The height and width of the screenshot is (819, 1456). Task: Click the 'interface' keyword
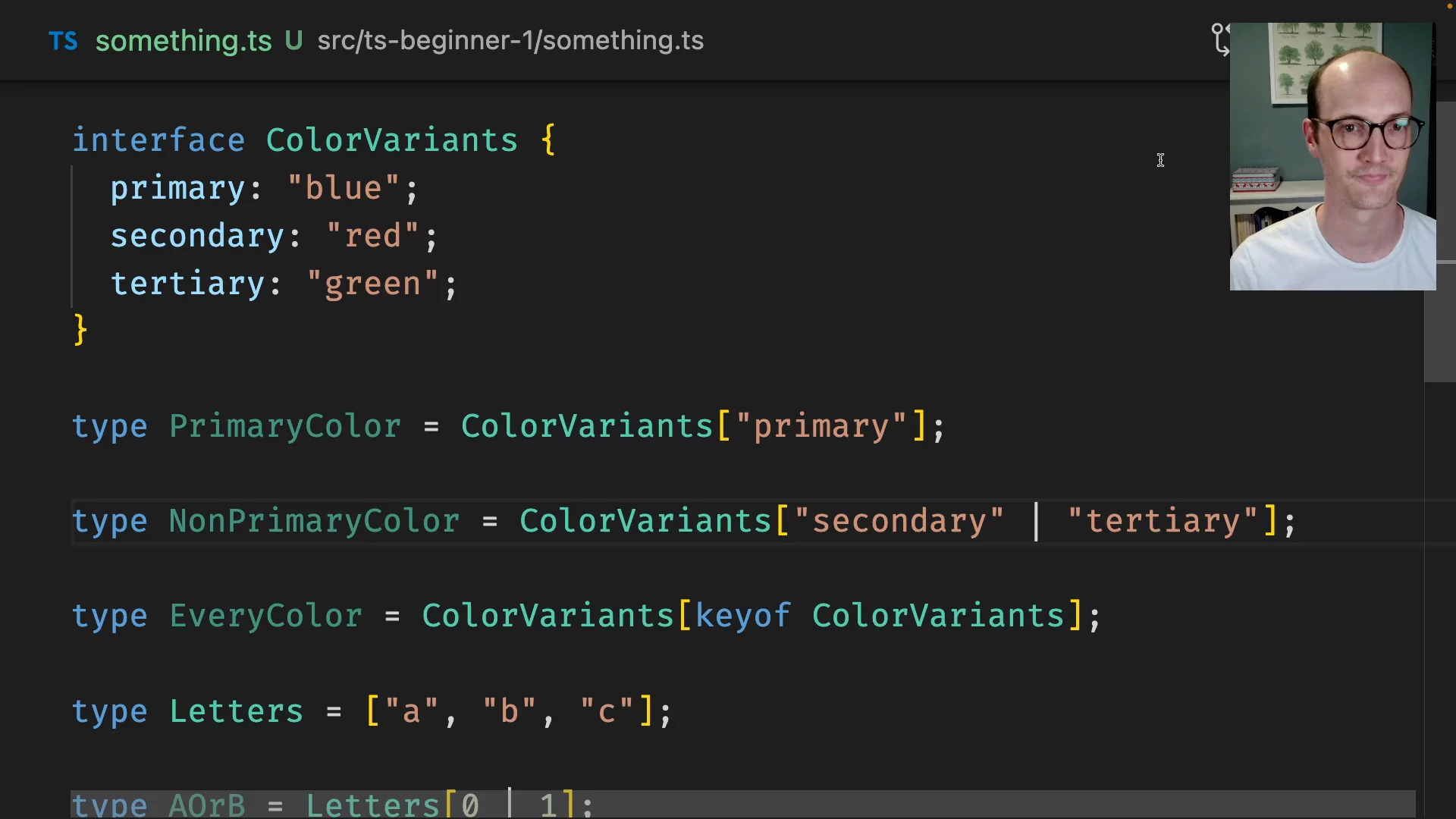pyautogui.click(x=158, y=140)
